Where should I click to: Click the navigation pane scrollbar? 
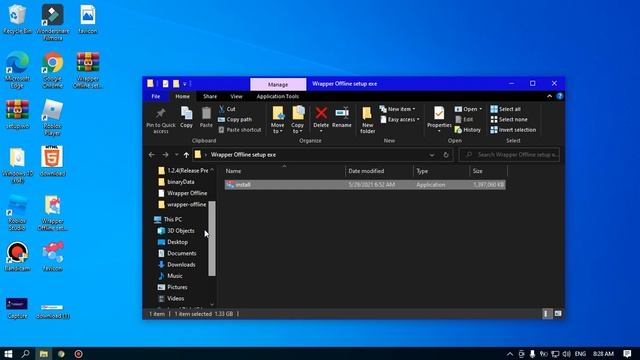pos(212,238)
